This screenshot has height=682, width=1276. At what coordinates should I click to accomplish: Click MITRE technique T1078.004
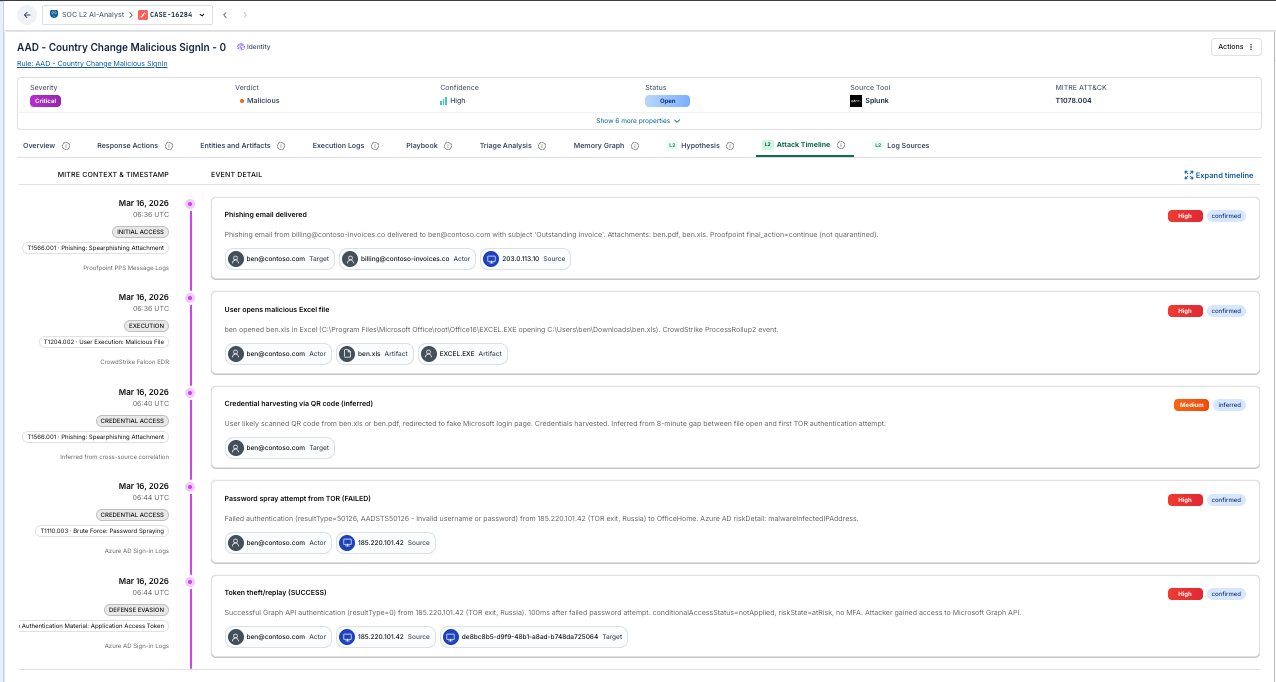[x=1073, y=101]
